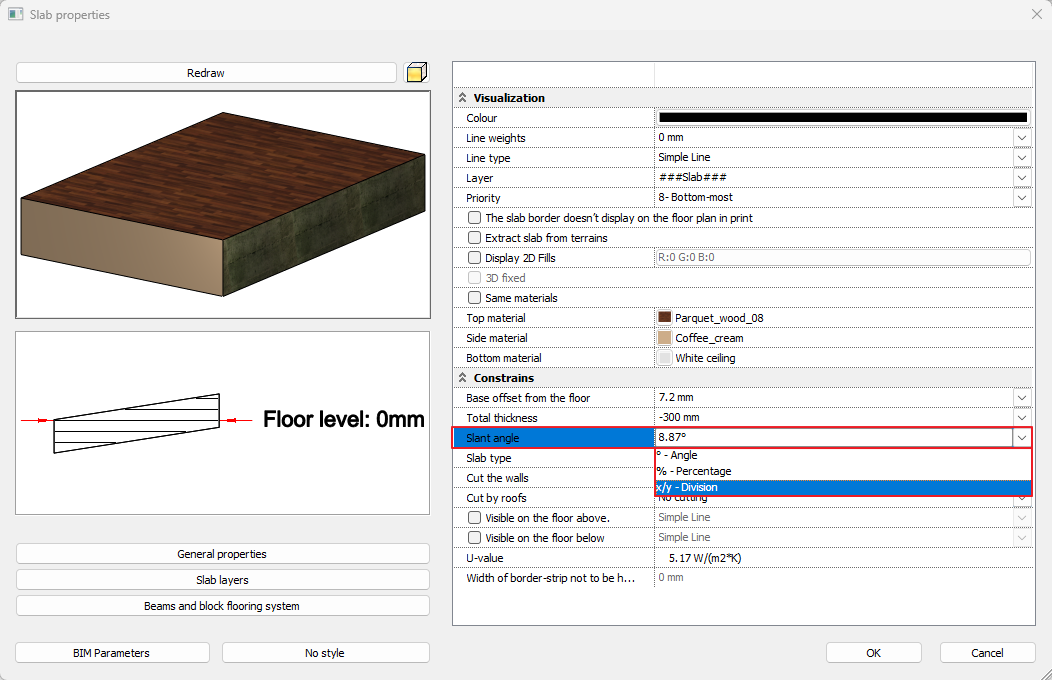The image size is (1052, 680).
Task: Close the Slab properties dialog
Action: (1037, 14)
